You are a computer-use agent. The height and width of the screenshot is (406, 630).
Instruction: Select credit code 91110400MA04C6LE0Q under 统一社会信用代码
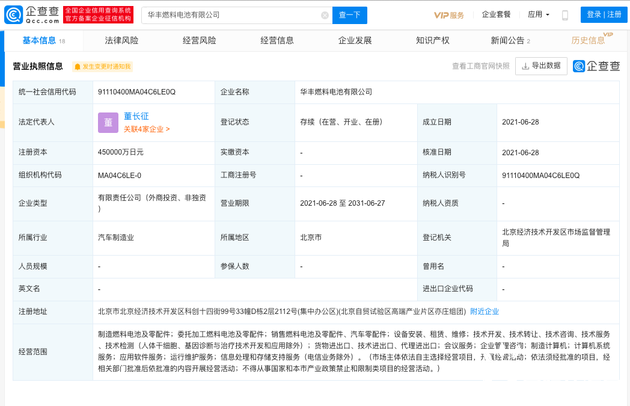[137, 92]
